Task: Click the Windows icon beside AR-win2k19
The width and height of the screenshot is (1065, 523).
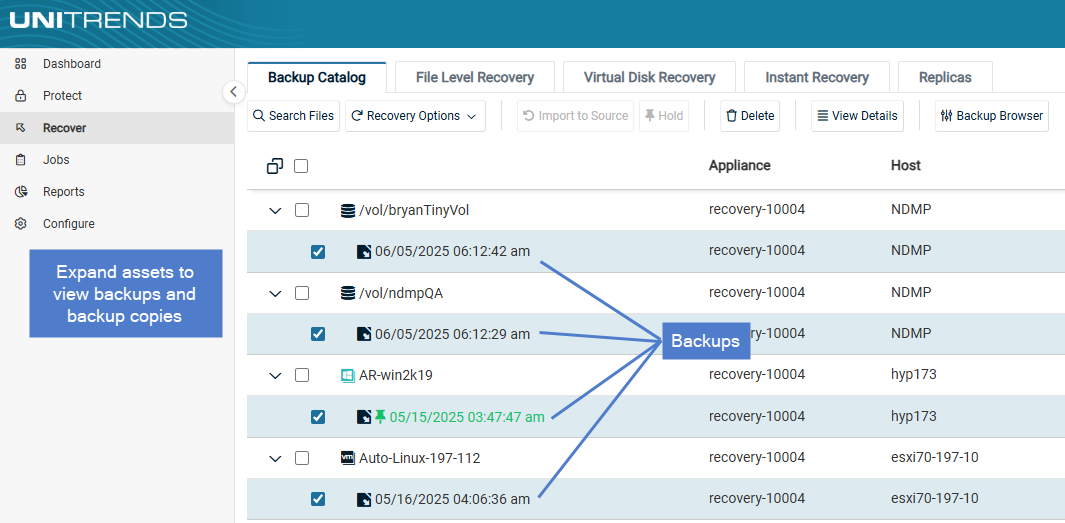Action: tap(348, 376)
